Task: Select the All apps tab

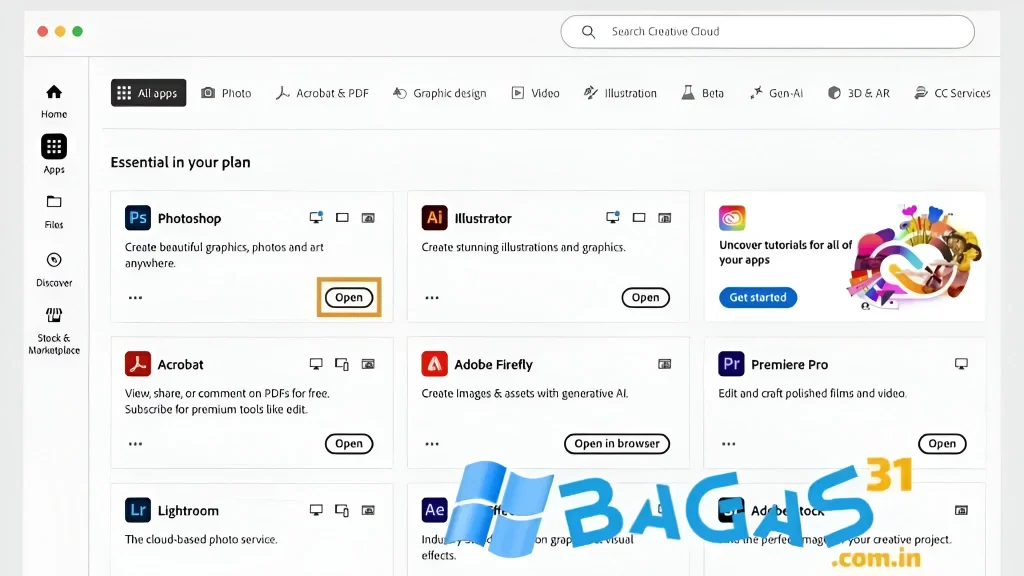Action: tap(148, 93)
